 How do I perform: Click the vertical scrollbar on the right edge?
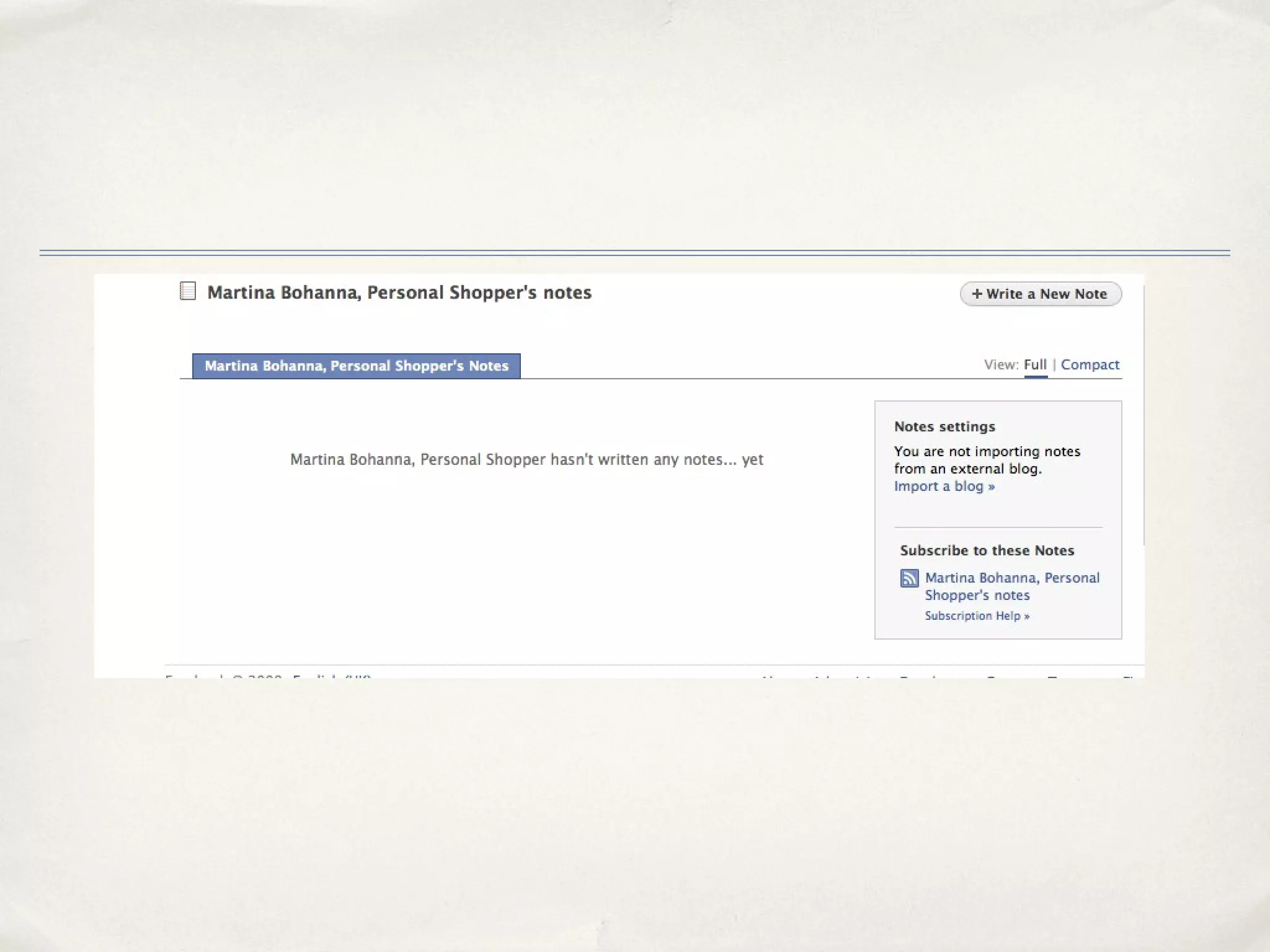click(1143, 415)
